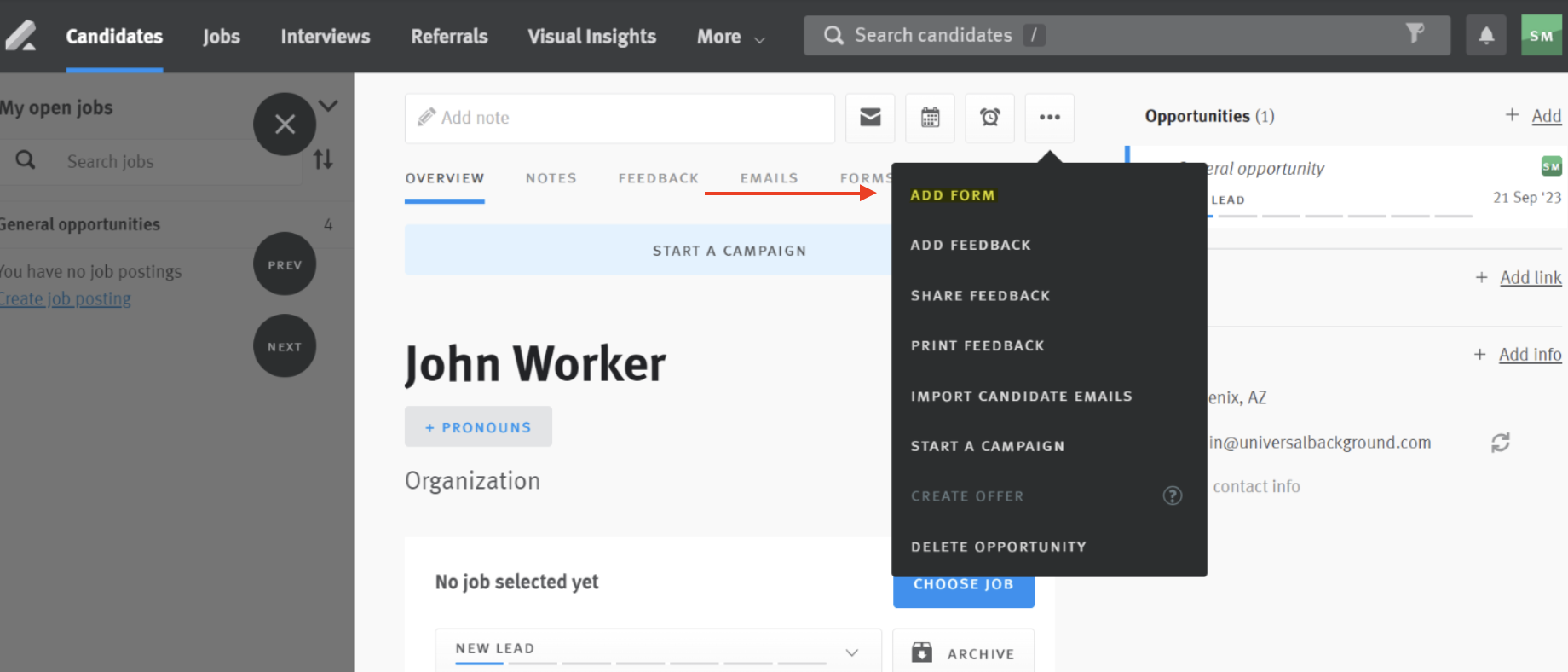
Task: Click the notification bell icon
Action: [x=1486, y=36]
